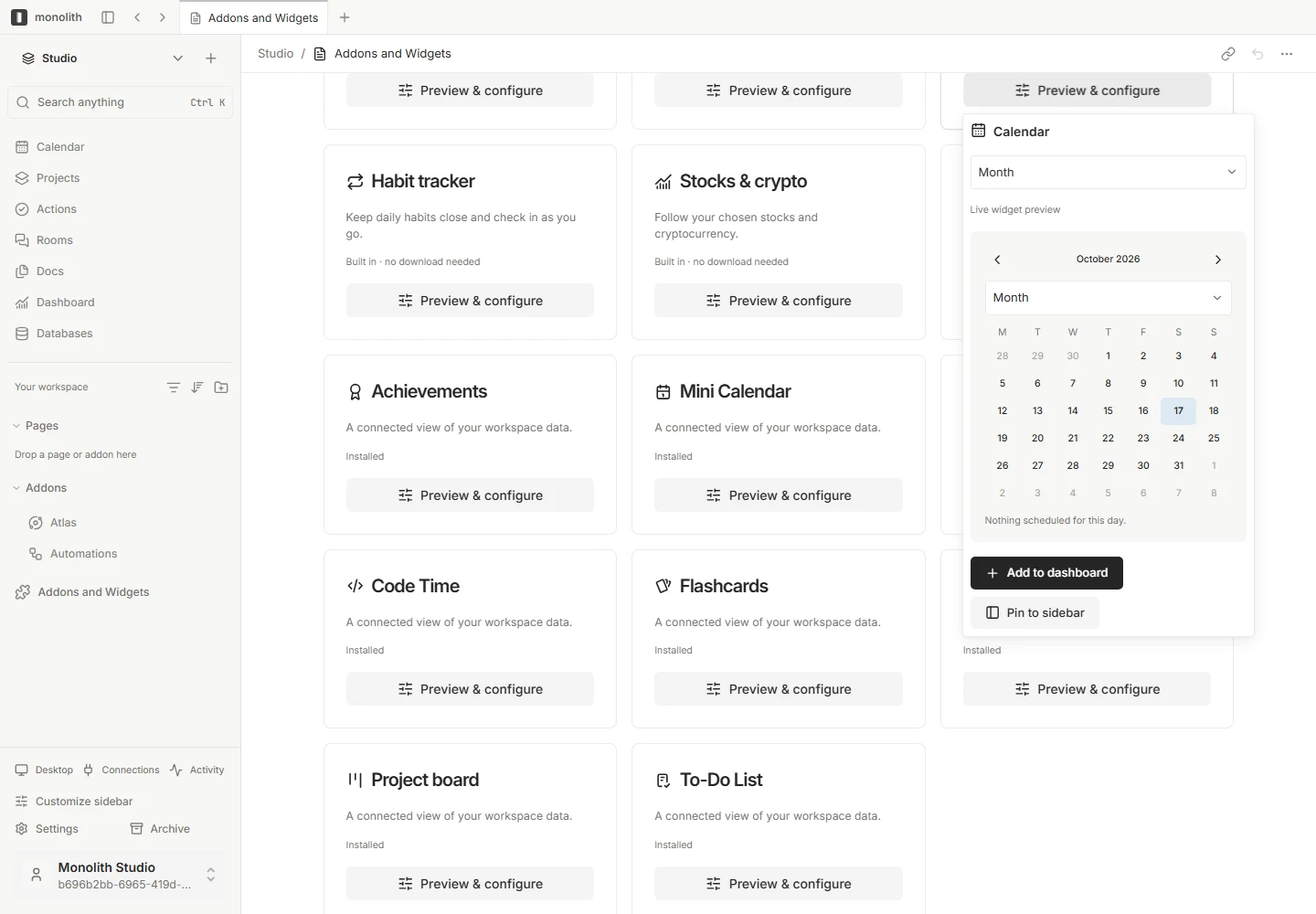
Task: Open the Month dropdown under Calendar heading
Action: coord(1108,173)
